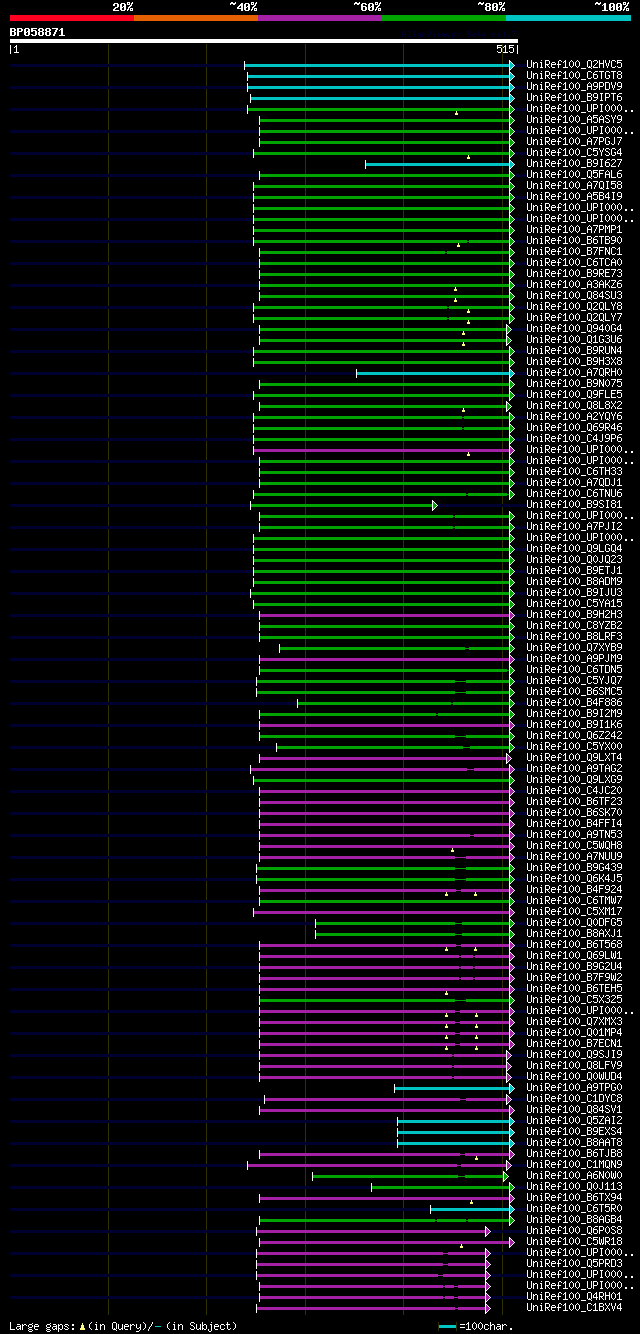Screen dimensions: 640x1334
Task: Click the cyan alignment bar for A7QRH0
Action: (x=435, y=372)
